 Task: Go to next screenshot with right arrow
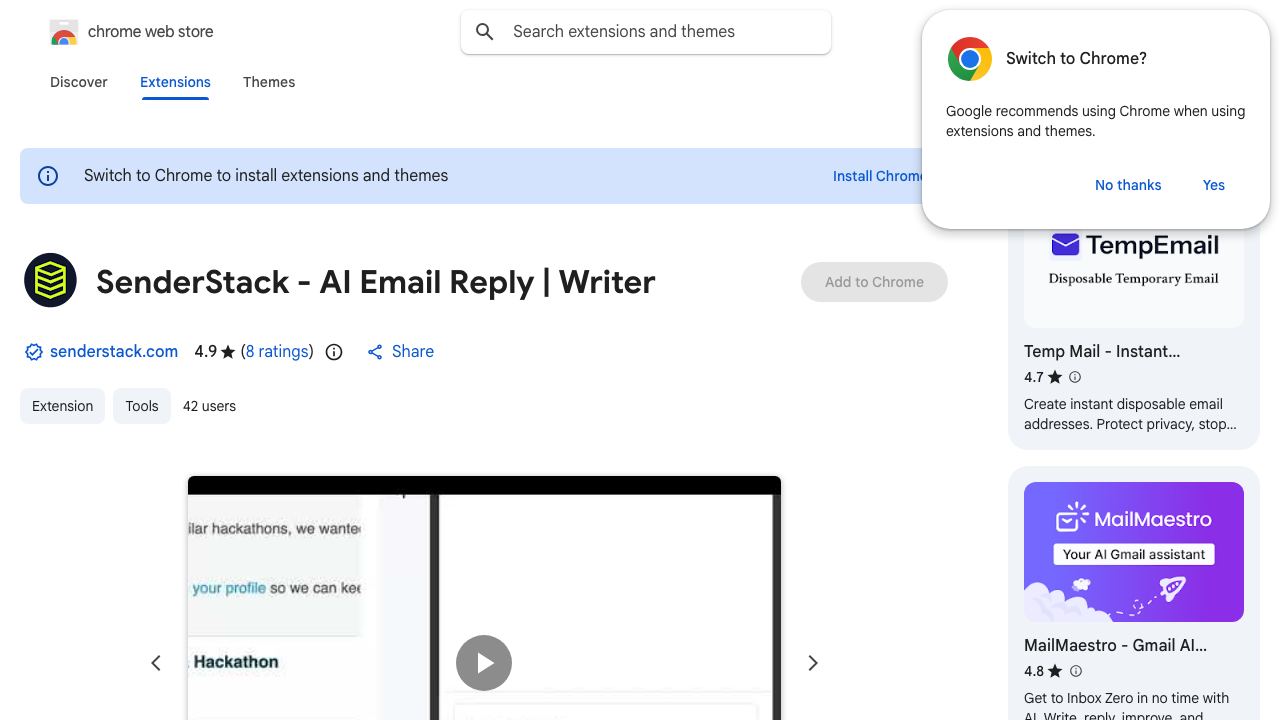[813, 663]
